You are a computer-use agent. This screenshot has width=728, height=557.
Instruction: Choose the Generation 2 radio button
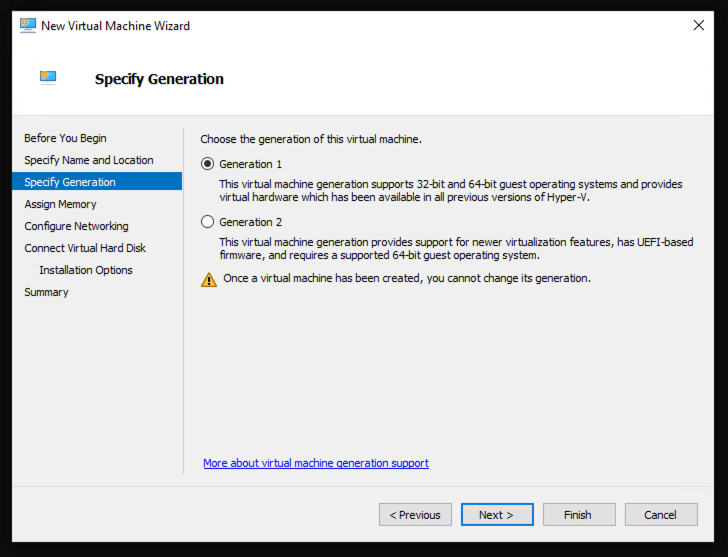tap(208, 222)
